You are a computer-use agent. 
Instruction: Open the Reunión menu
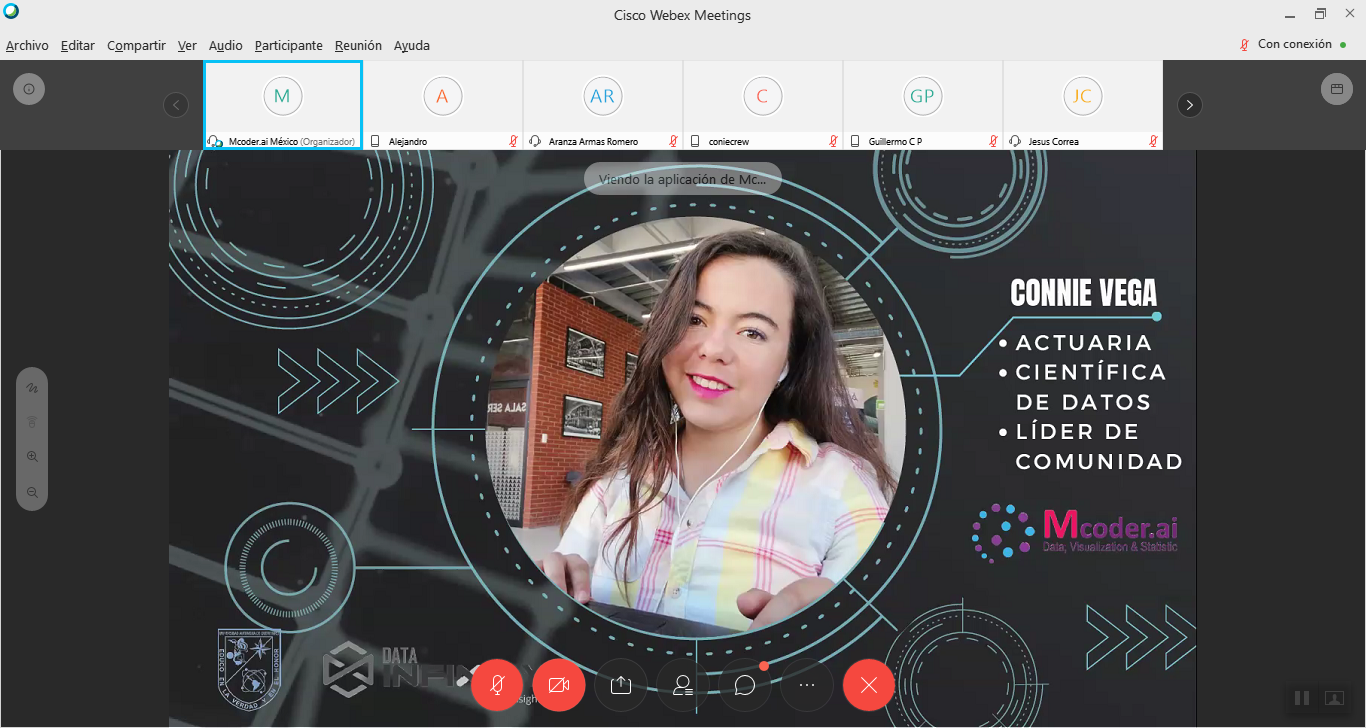(x=358, y=45)
